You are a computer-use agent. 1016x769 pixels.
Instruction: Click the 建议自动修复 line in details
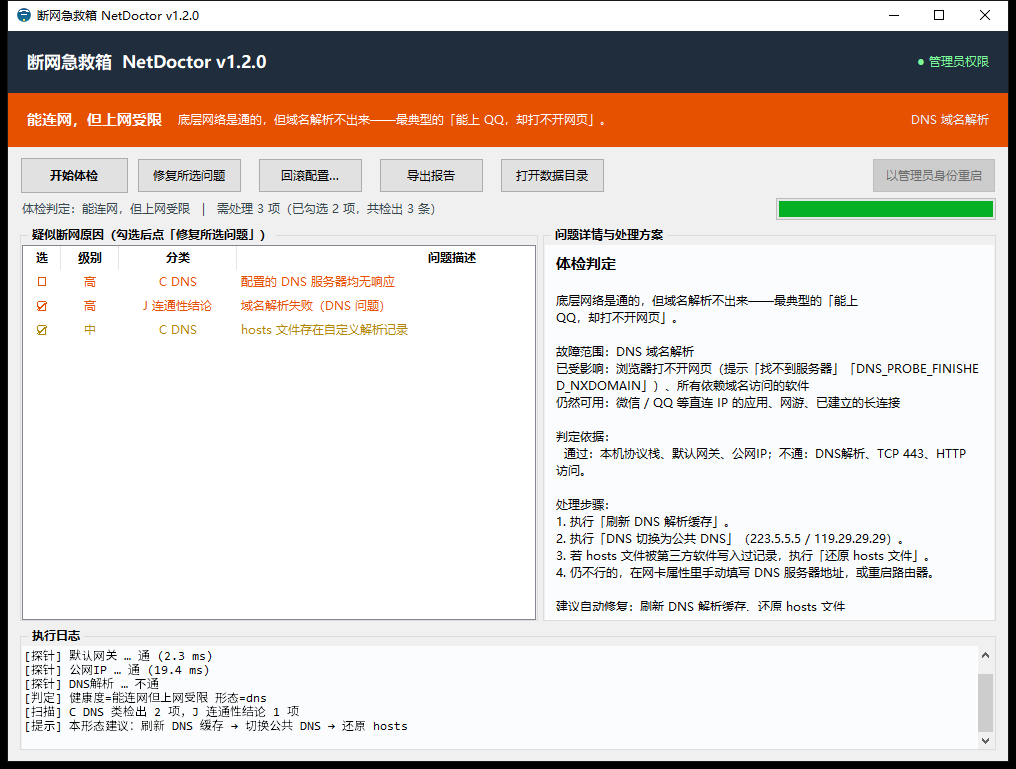click(700, 606)
